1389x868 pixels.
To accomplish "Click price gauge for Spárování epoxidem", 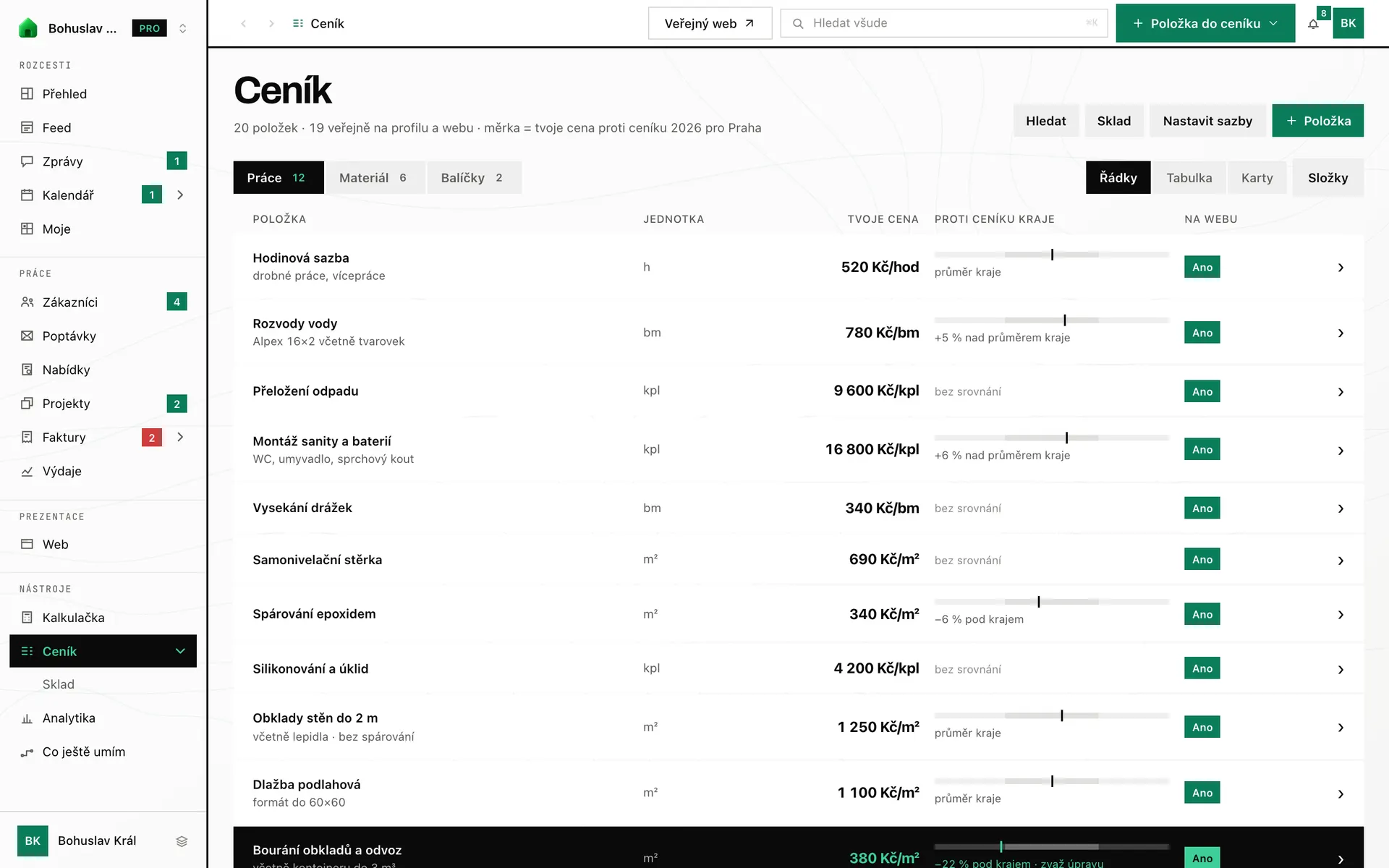I will pos(1051,602).
